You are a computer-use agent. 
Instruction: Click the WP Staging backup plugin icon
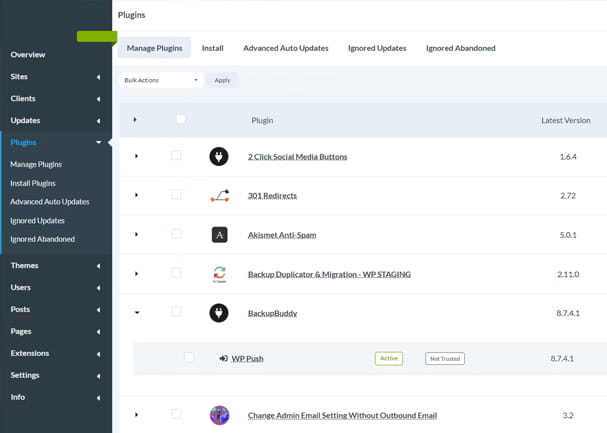[x=219, y=273]
